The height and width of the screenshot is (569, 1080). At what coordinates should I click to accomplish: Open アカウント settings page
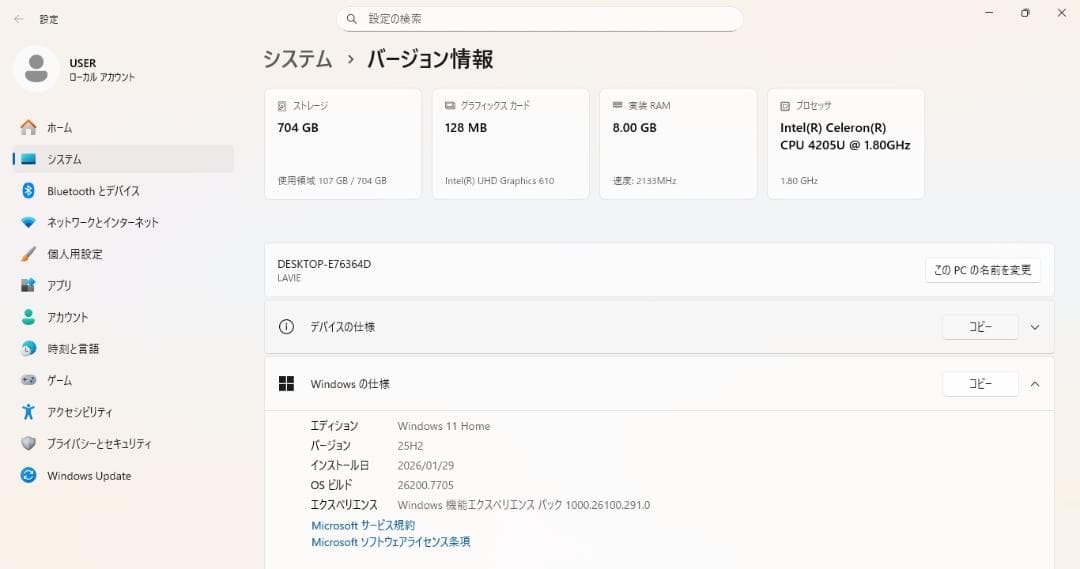coord(123,317)
